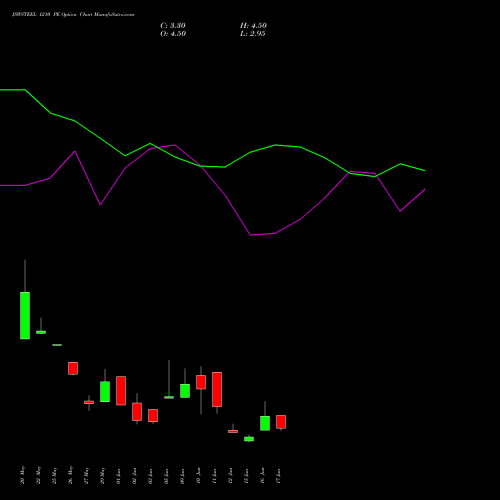Select the 02 Jun date label

[x=134, y=476]
